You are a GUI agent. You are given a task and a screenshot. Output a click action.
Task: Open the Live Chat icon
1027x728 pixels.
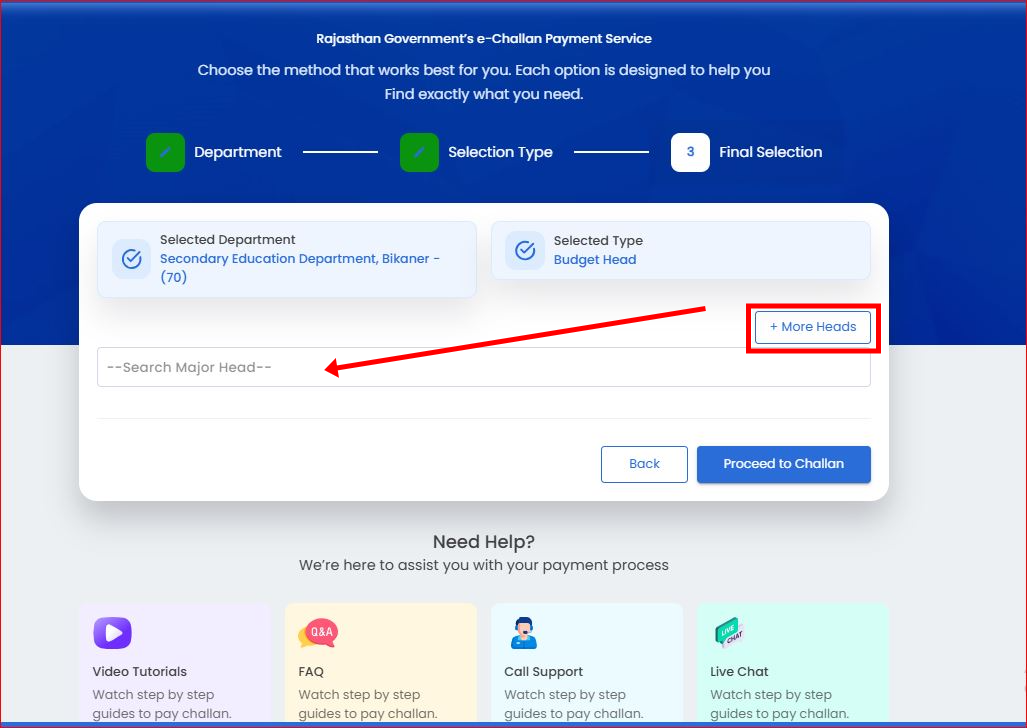(729, 633)
